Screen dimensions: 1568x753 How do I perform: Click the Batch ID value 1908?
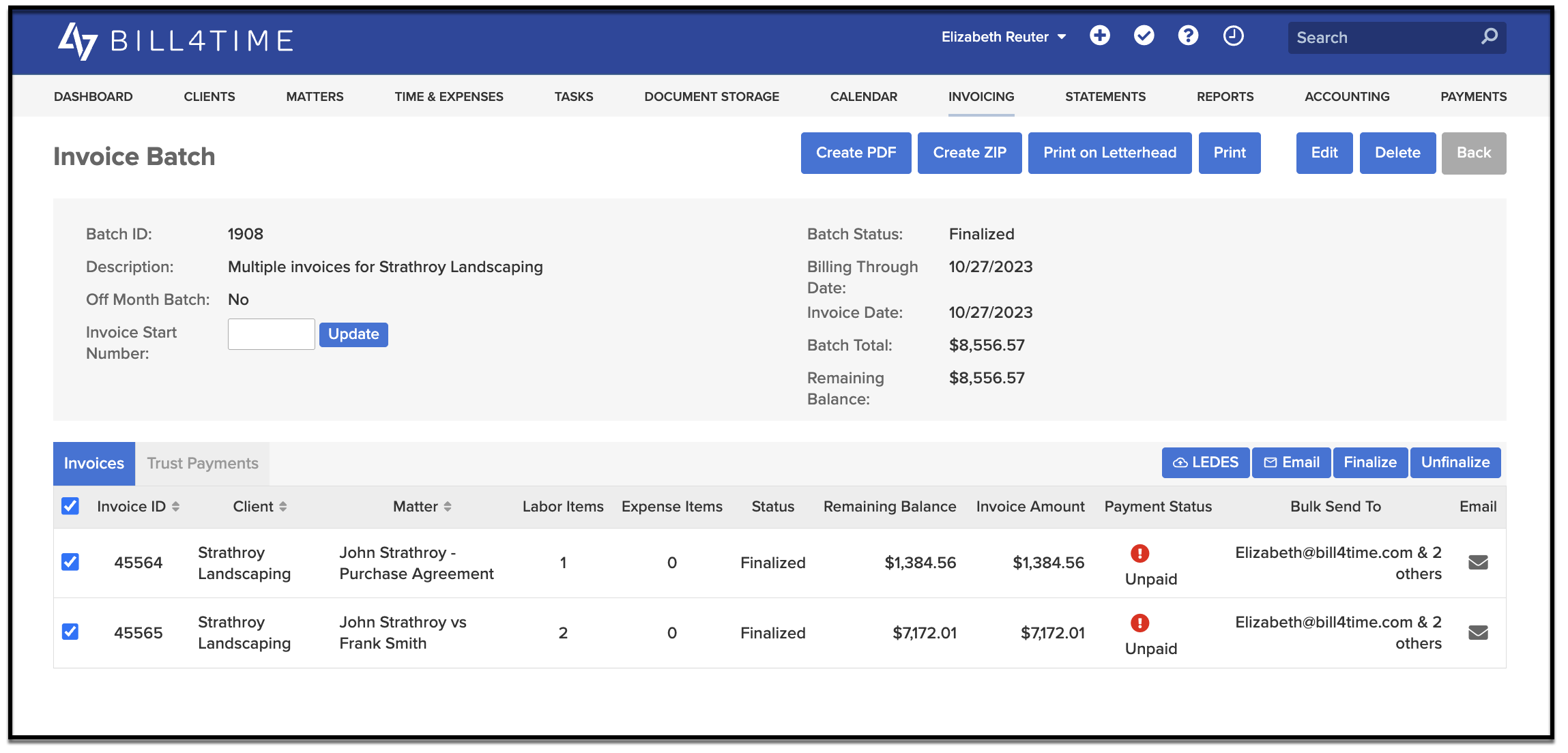tap(246, 234)
